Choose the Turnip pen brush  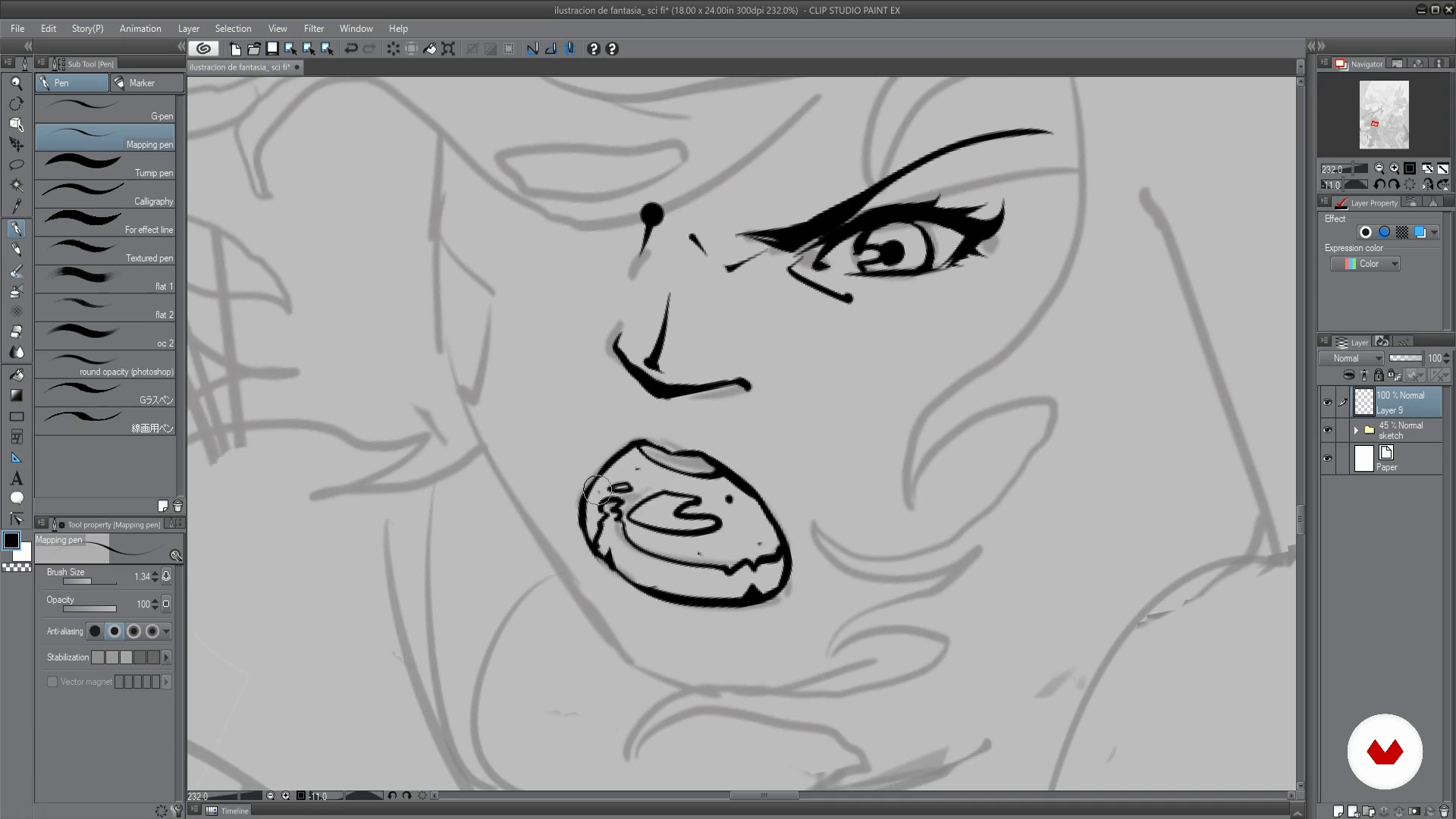(105, 165)
